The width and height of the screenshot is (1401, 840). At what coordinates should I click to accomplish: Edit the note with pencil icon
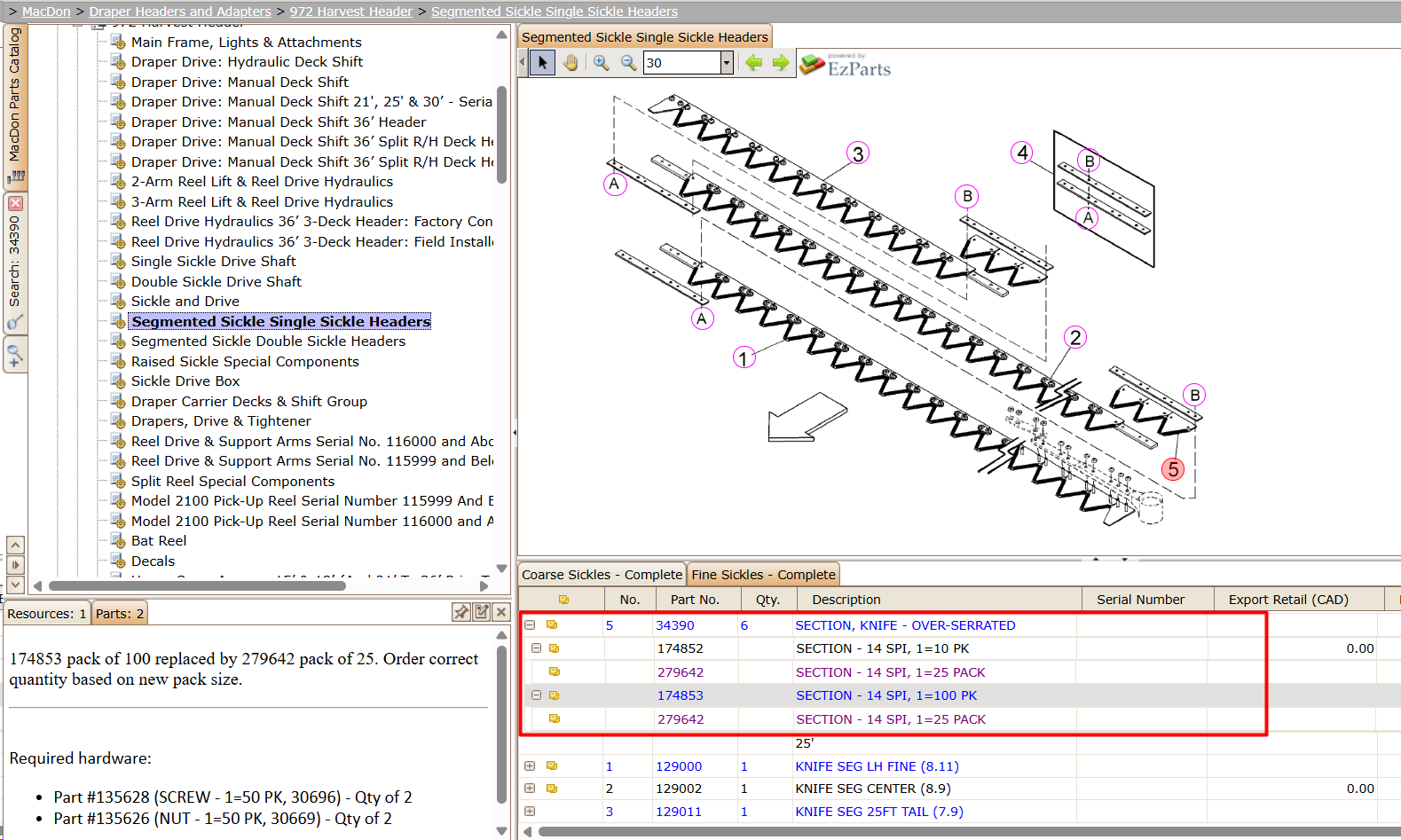(482, 612)
